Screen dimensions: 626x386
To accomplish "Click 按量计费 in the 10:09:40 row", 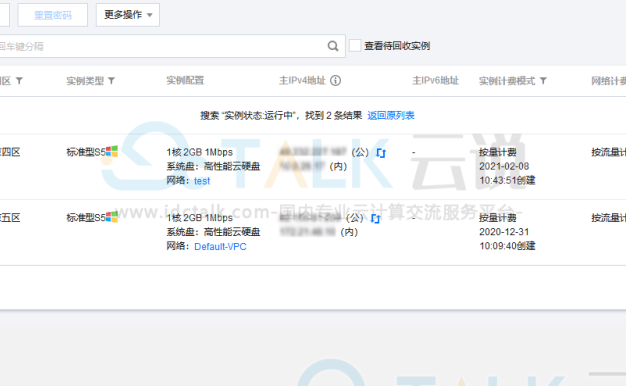I will [498, 218].
